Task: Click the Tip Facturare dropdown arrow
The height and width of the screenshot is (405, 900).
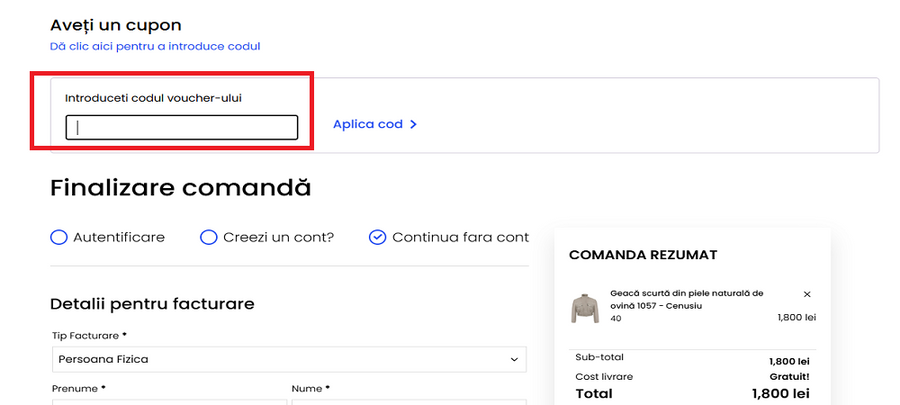Action: [x=514, y=359]
